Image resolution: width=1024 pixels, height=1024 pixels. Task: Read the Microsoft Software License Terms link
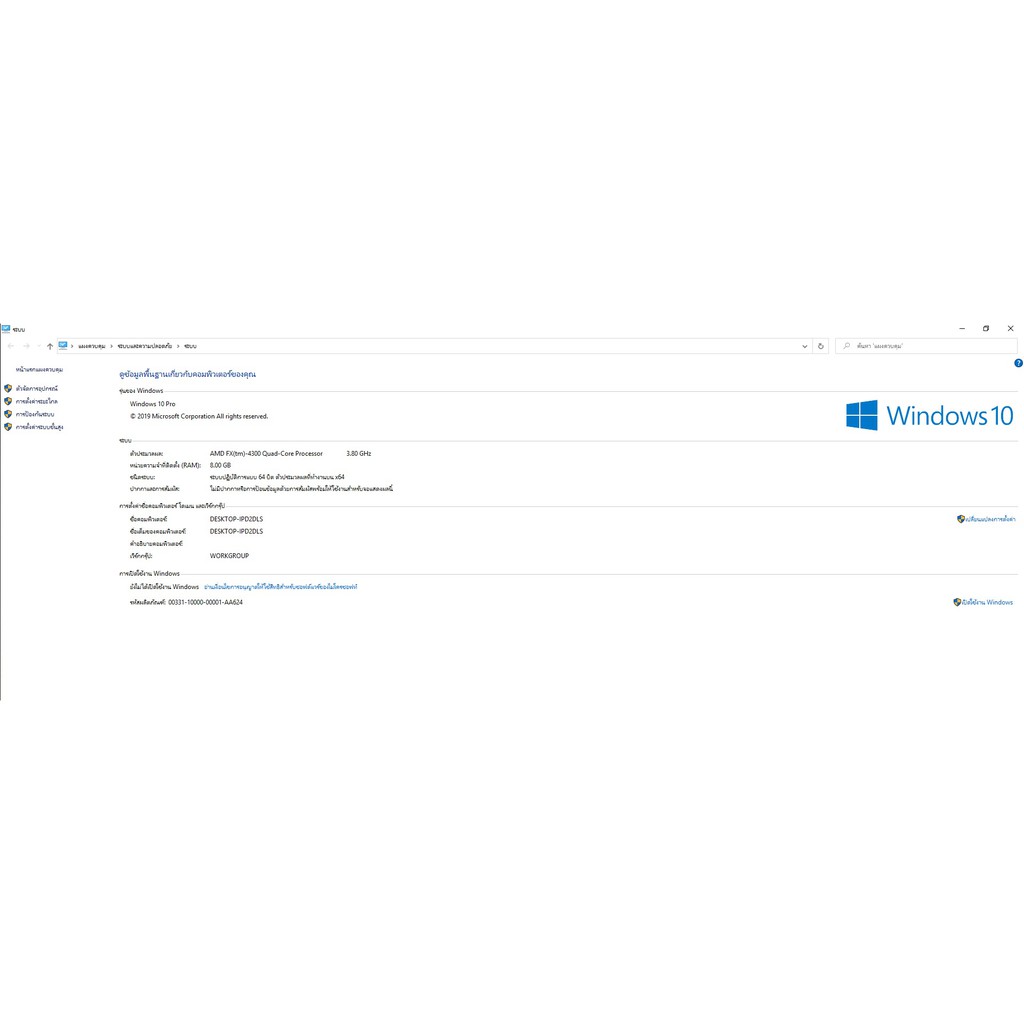(x=281, y=587)
